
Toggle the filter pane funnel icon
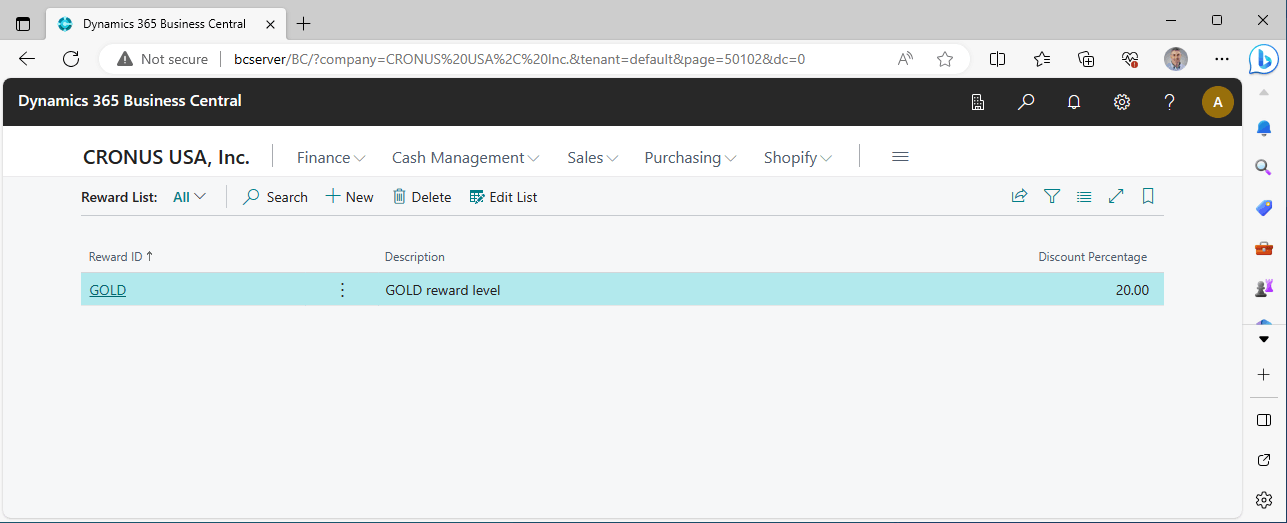click(1052, 197)
